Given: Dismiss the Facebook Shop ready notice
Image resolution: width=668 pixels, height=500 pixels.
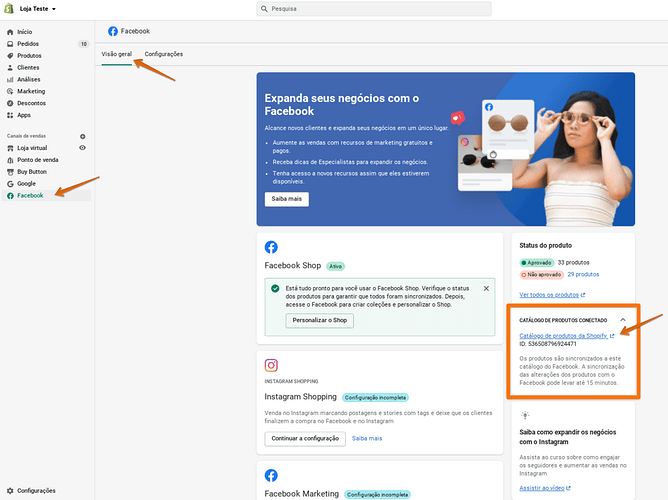Looking at the screenshot, I should point(486,289).
